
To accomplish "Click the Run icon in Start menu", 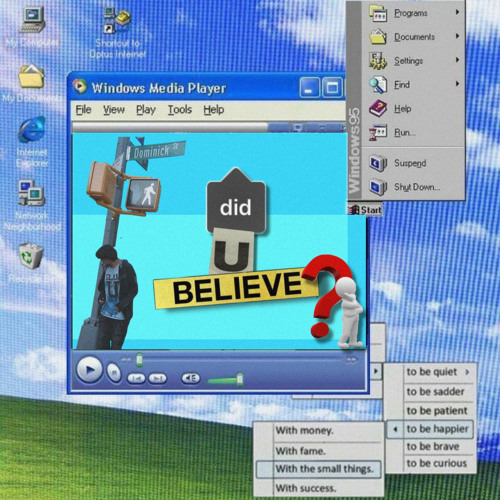I will [378, 133].
